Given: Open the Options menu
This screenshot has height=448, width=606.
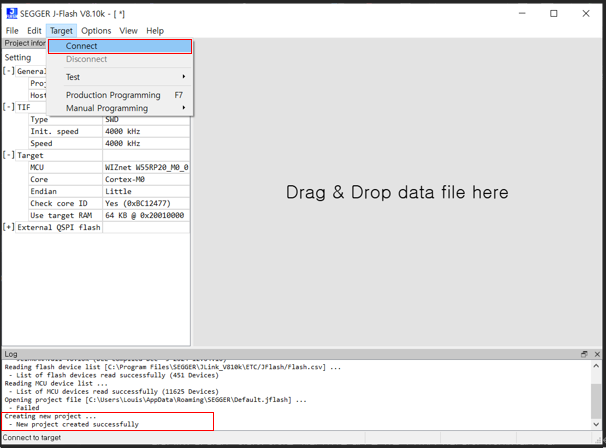Looking at the screenshot, I should pyautogui.click(x=96, y=31).
